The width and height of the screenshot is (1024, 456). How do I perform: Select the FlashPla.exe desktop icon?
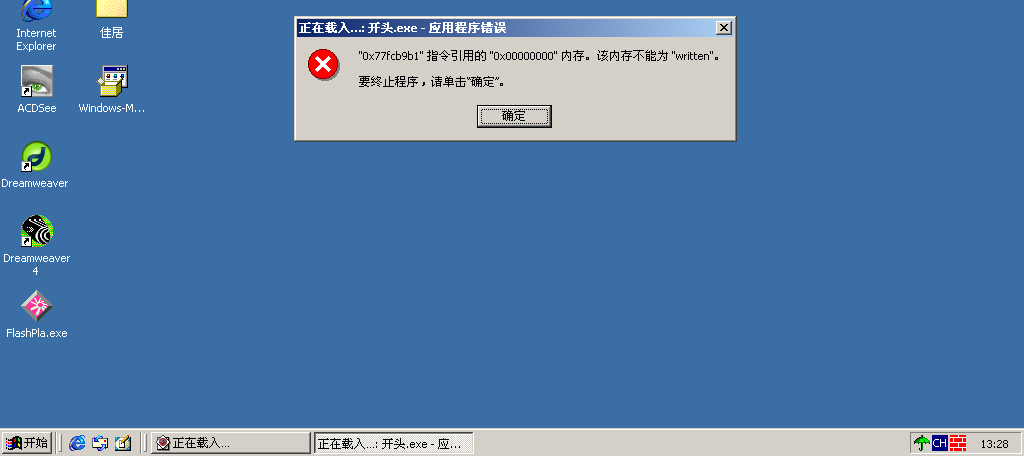coord(37,315)
